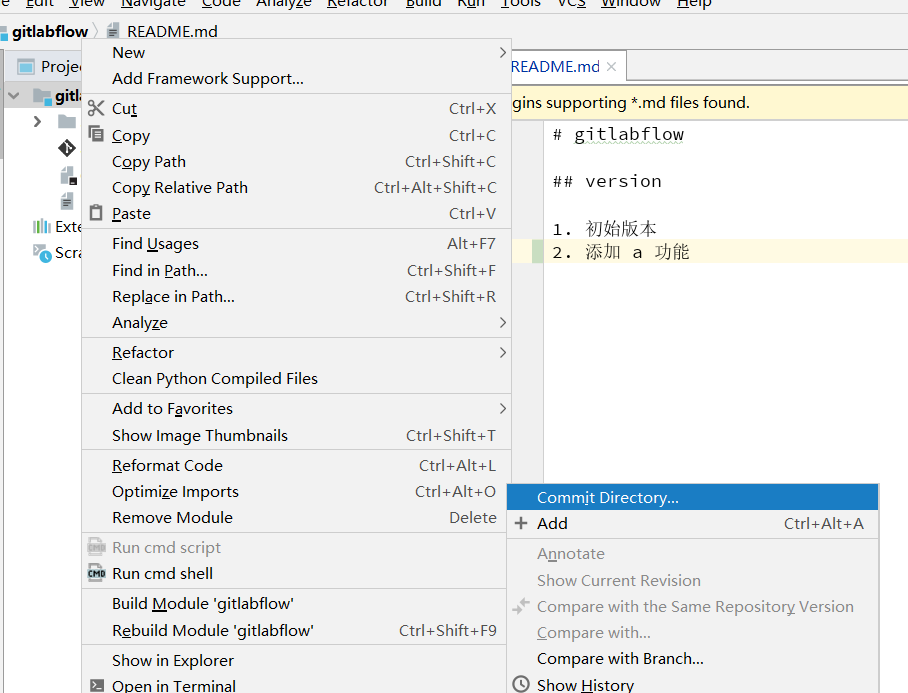Image resolution: width=908 pixels, height=693 pixels.
Task: Expand the New submenu arrow
Action: click(502, 52)
